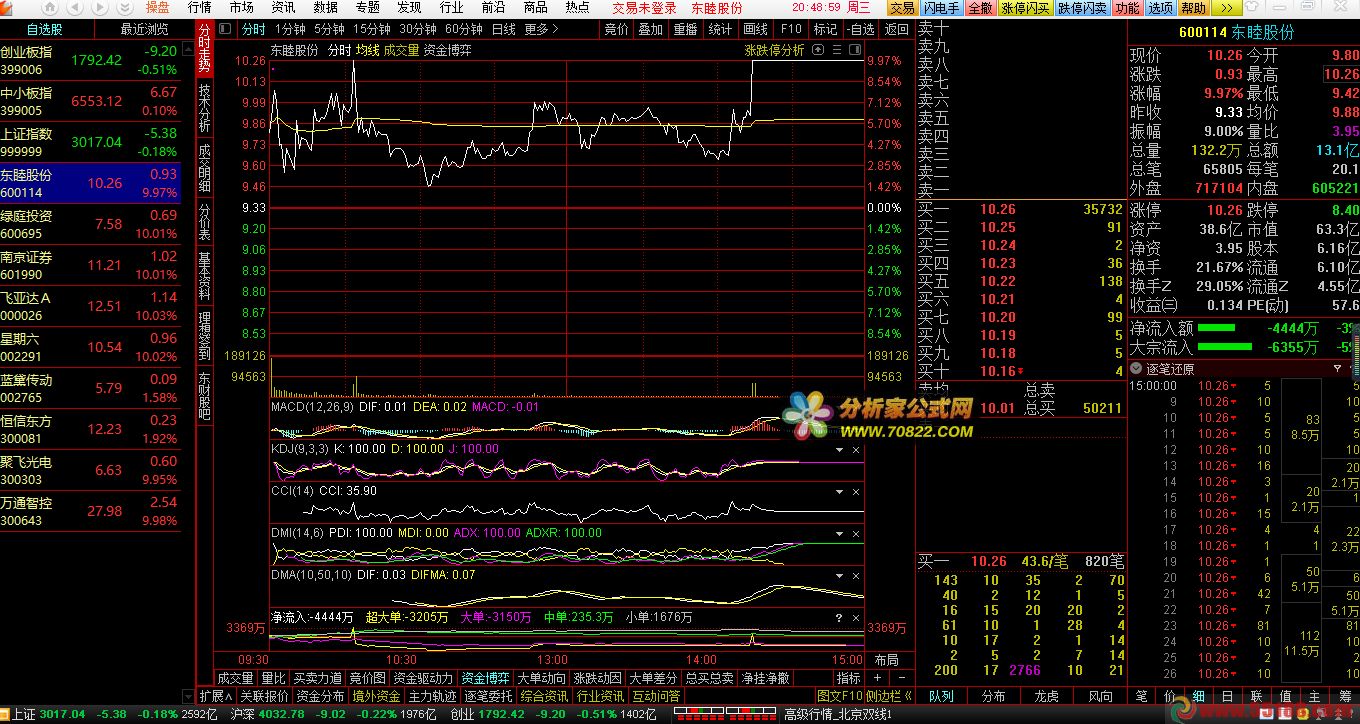Screen dimensions: 1360x724
Task: Switch to 最近浏览 list tab
Action: 145,30
